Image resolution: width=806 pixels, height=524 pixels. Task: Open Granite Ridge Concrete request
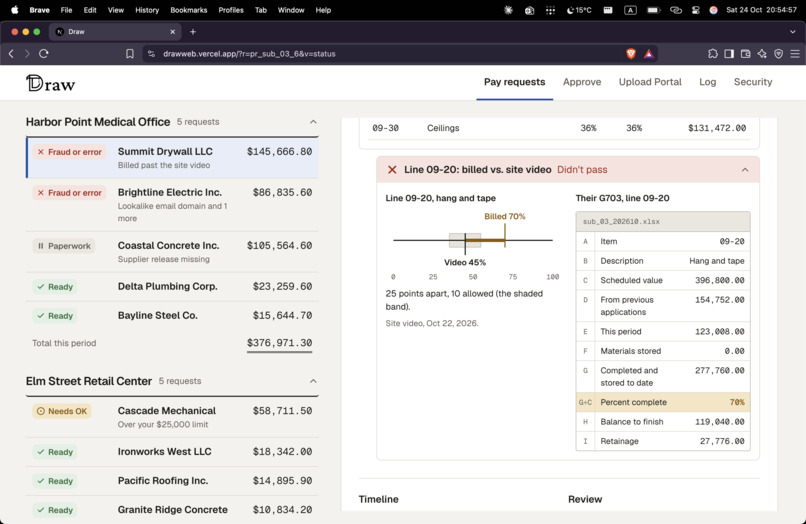point(172,510)
